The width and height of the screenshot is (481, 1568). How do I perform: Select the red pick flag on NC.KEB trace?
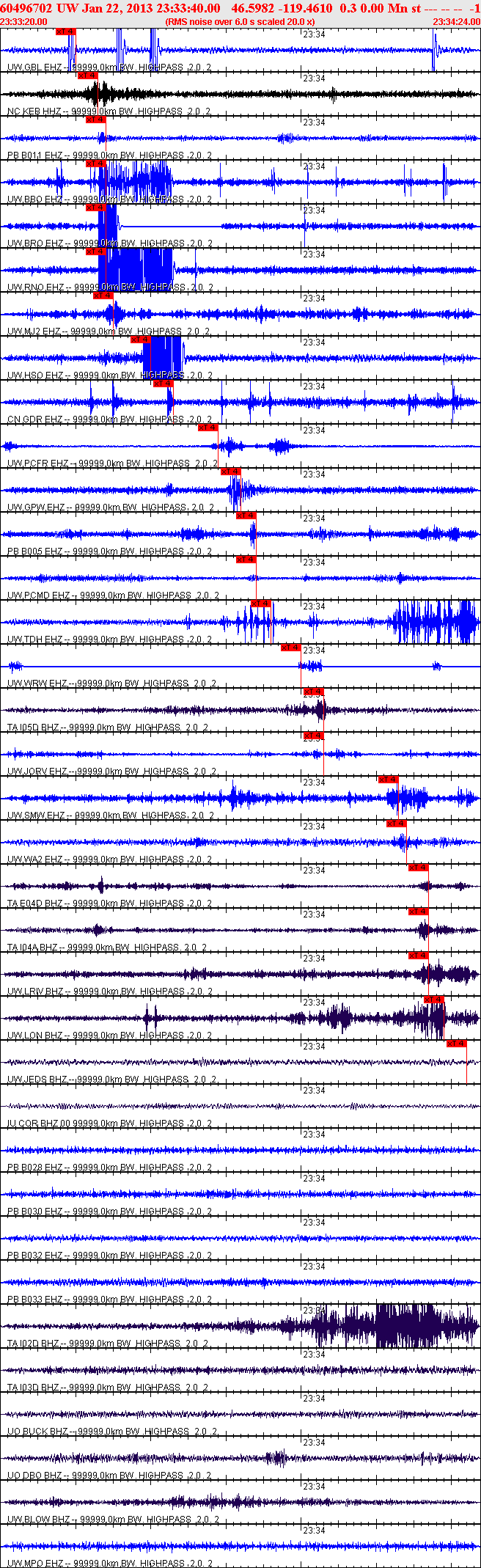click(x=87, y=76)
